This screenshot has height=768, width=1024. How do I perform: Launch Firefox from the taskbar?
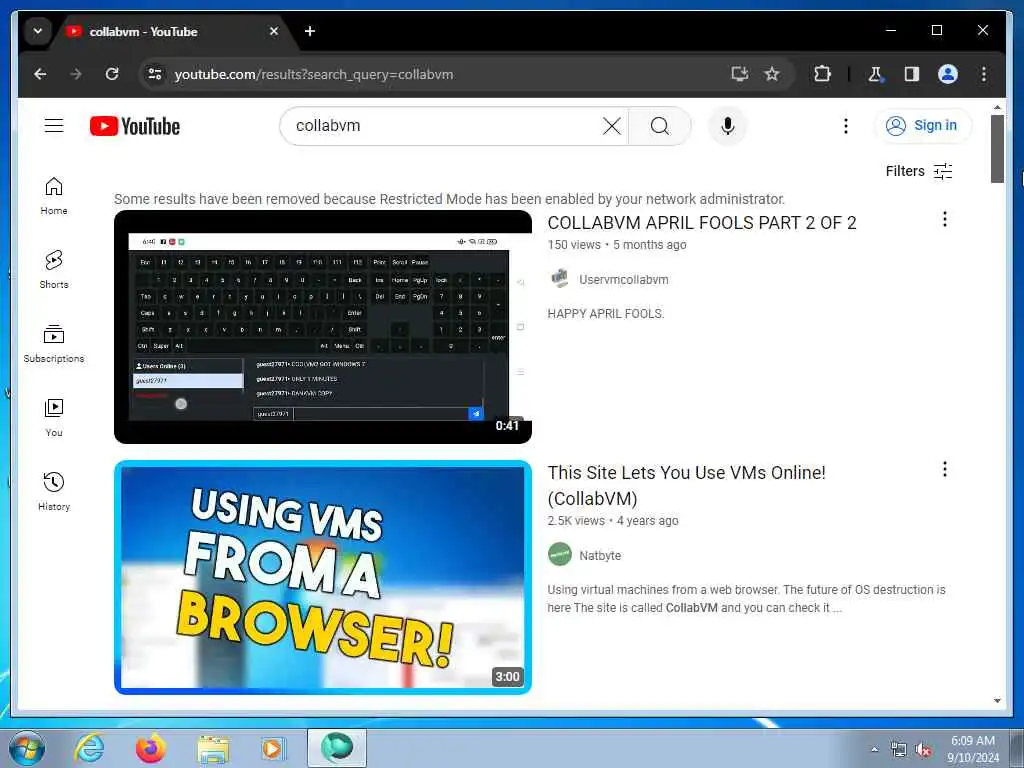pyautogui.click(x=151, y=748)
